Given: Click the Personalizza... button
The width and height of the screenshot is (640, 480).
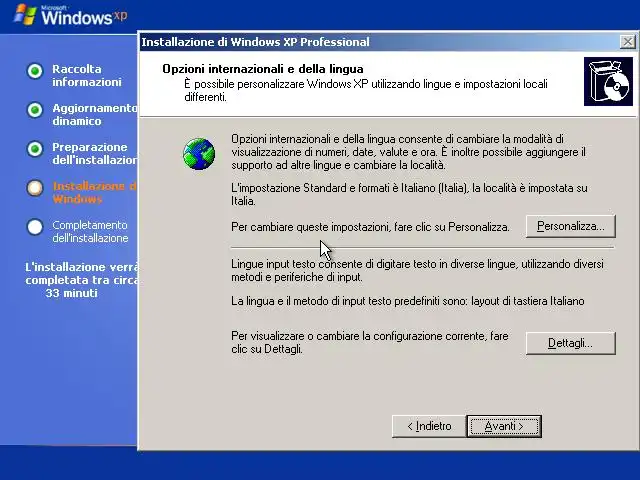Looking at the screenshot, I should (570, 226).
